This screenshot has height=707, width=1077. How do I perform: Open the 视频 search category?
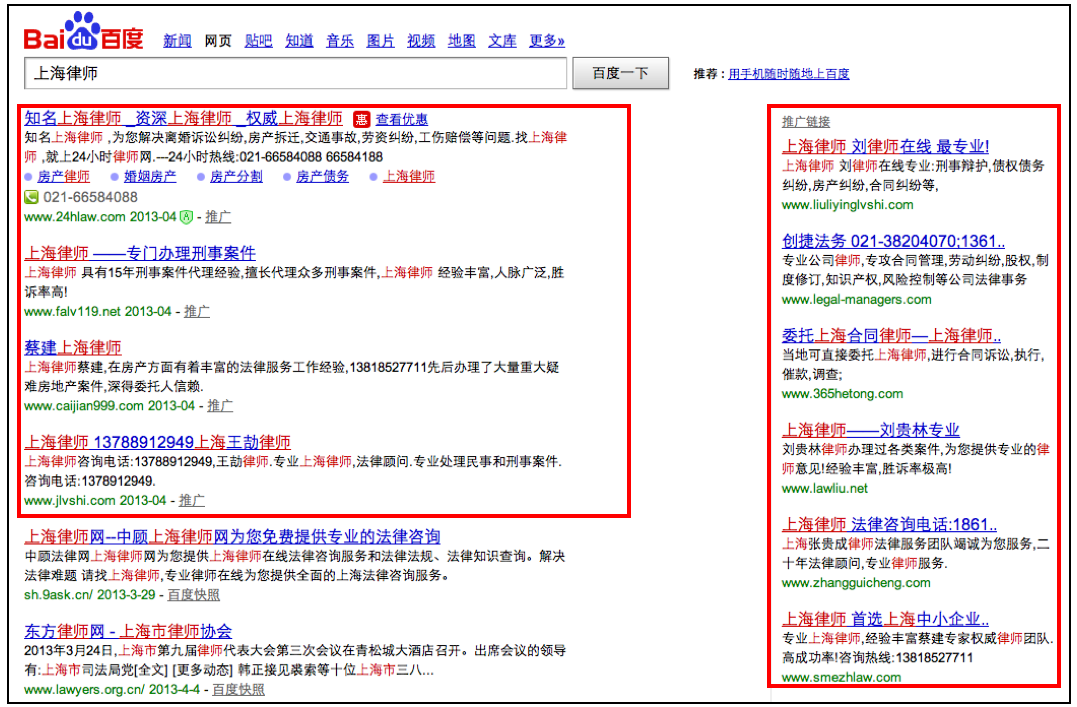tap(421, 41)
